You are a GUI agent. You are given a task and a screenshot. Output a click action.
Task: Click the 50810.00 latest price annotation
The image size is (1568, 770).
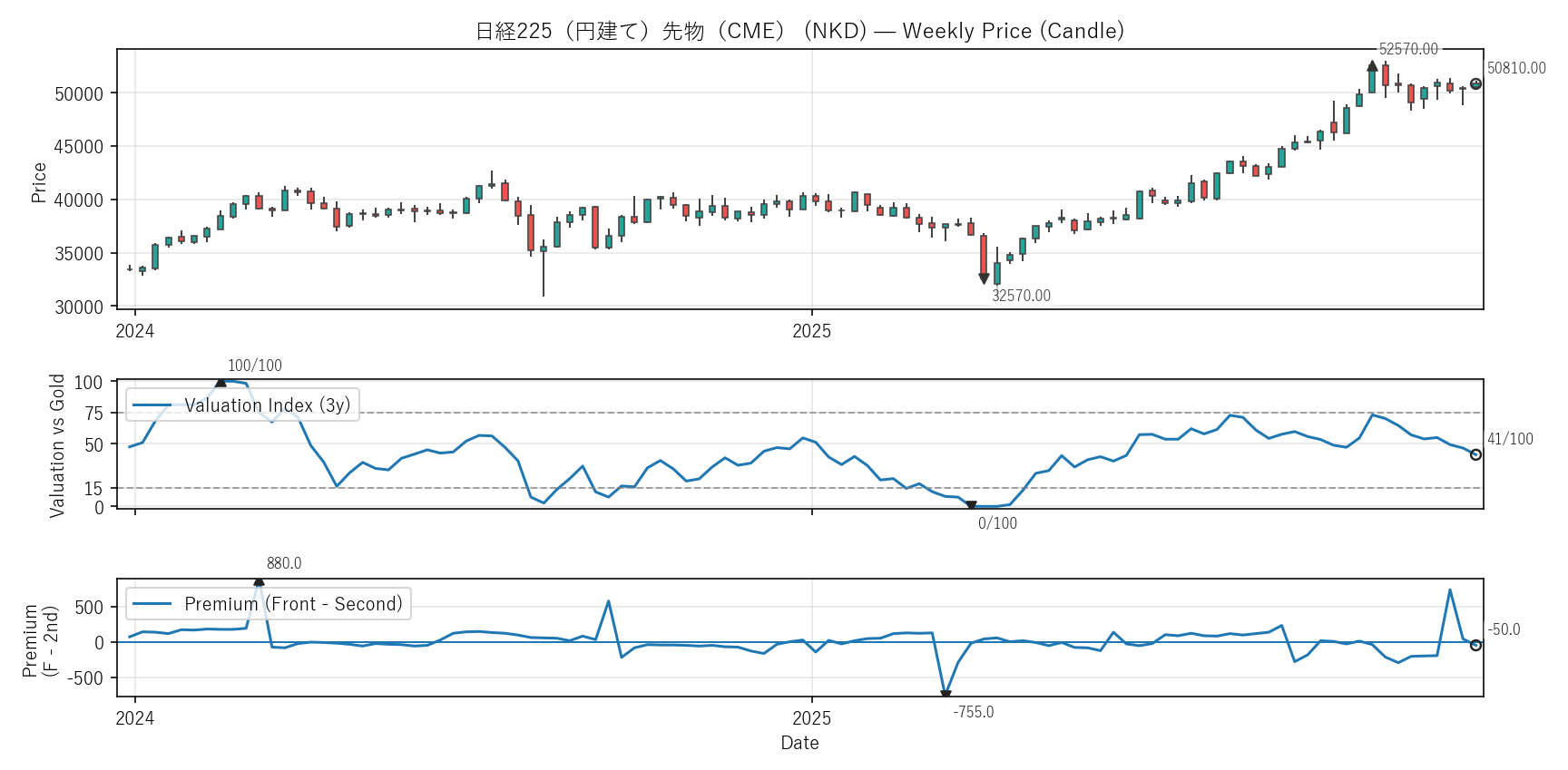(1516, 69)
